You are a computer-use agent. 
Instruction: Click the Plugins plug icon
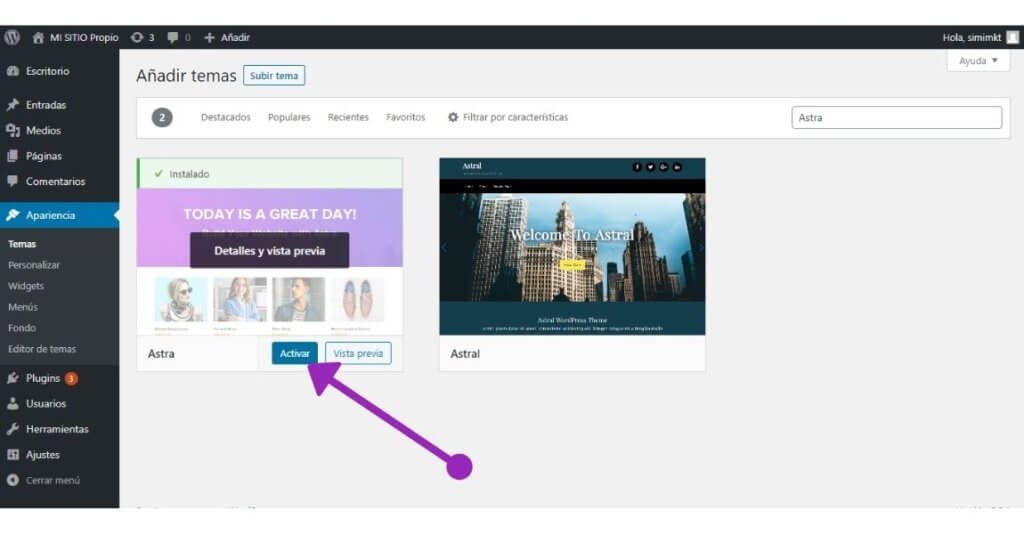coord(12,378)
